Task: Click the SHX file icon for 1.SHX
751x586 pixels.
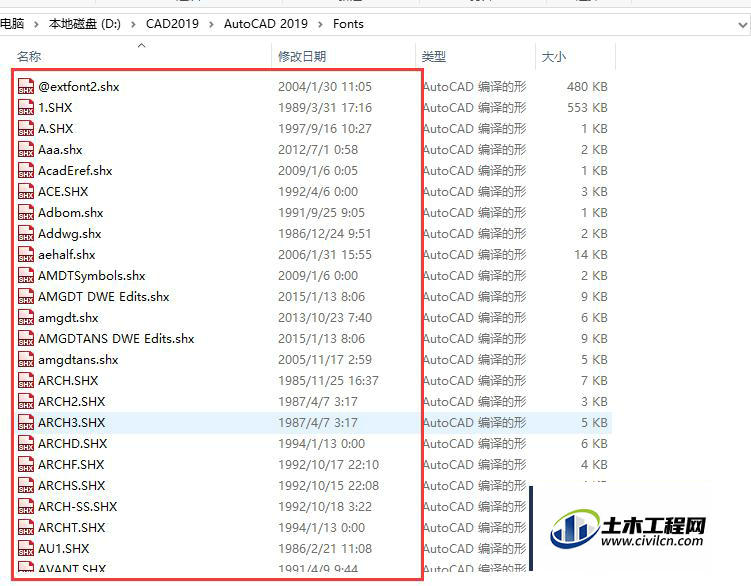Action: click(x=26, y=107)
